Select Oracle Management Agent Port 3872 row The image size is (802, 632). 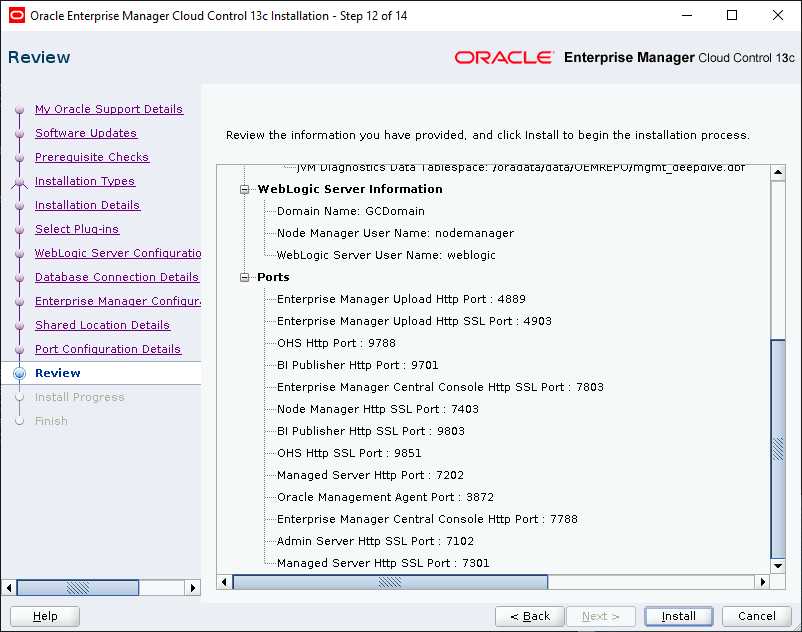pyautogui.click(x=385, y=497)
